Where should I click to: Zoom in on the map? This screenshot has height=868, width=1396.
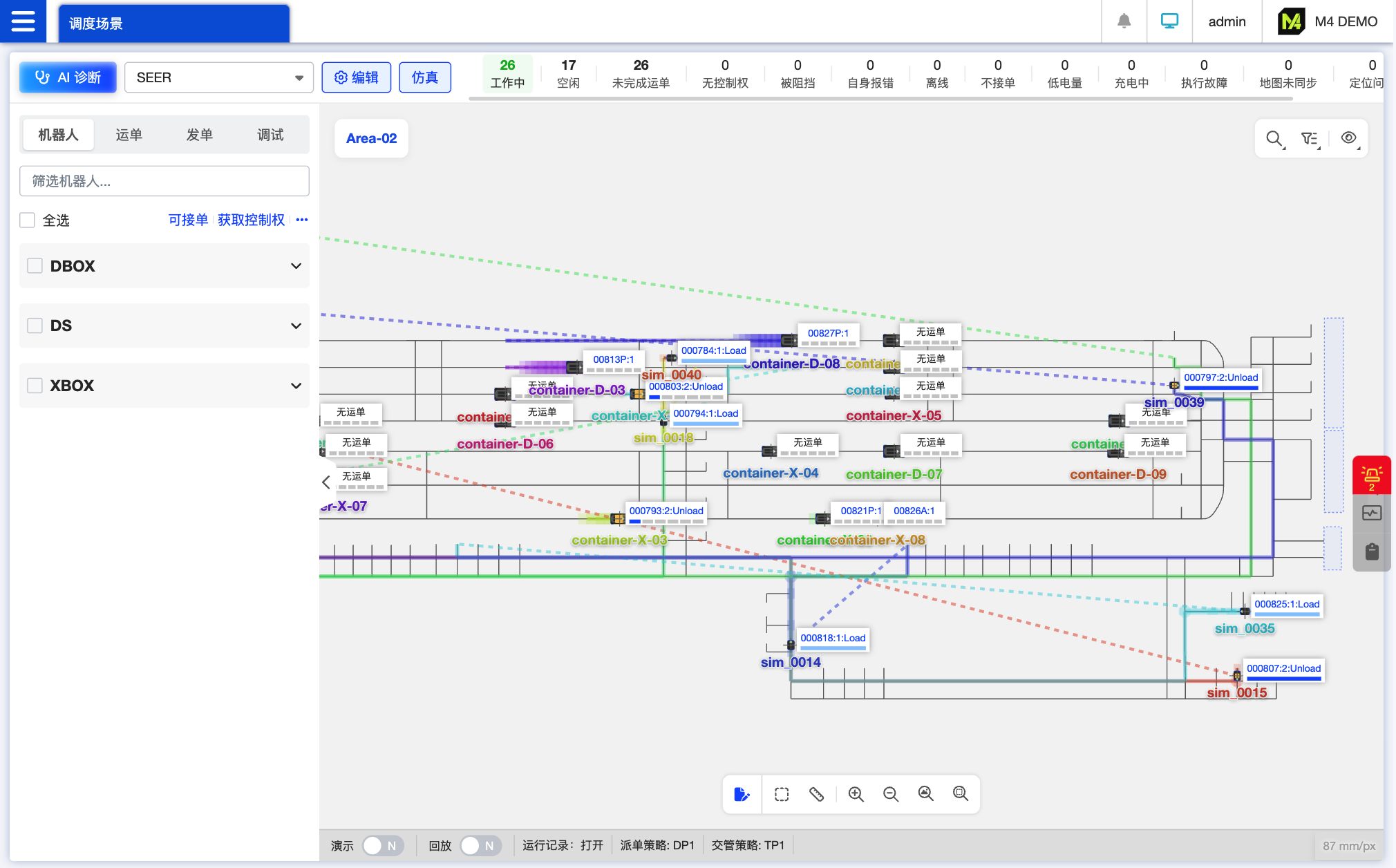(856, 794)
